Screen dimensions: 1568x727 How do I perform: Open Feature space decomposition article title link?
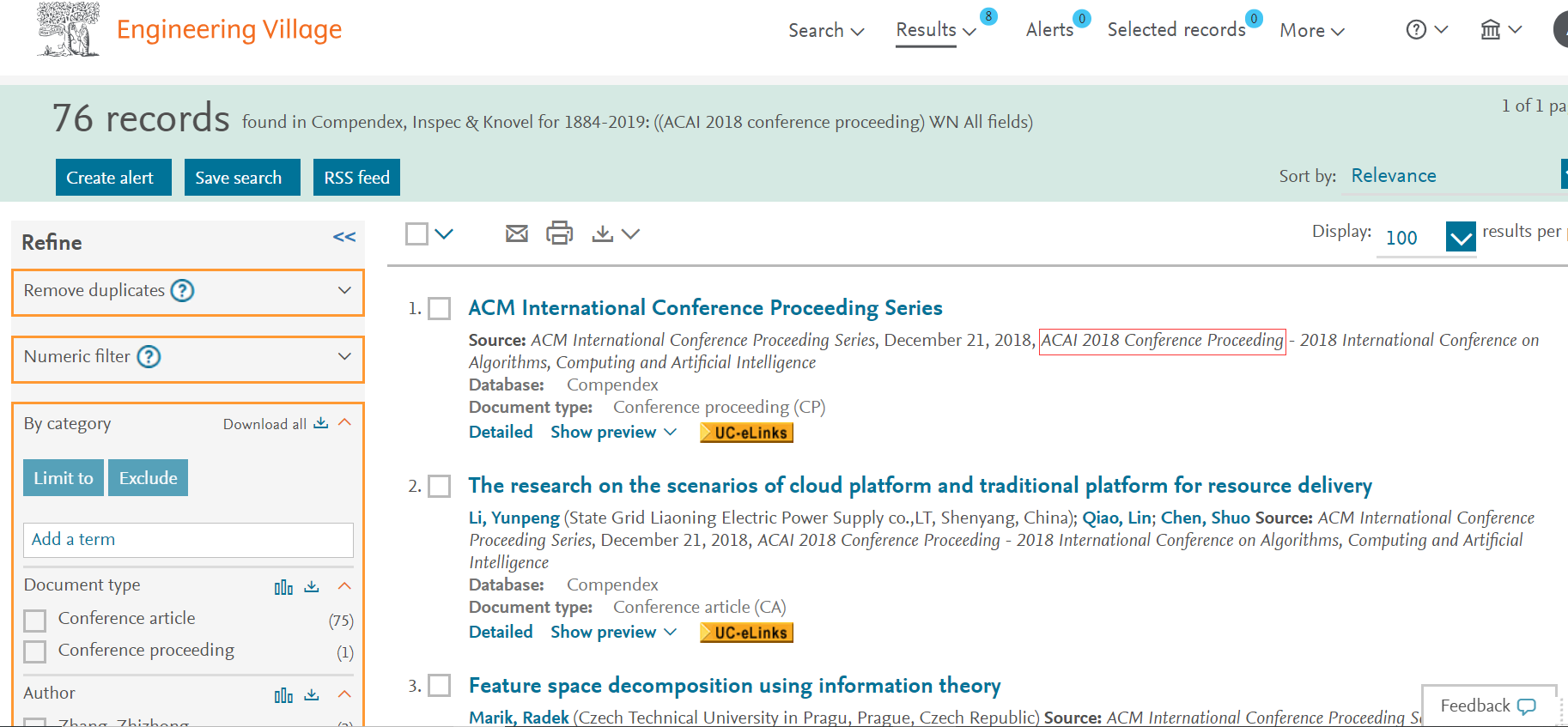(x=734, y=686)
